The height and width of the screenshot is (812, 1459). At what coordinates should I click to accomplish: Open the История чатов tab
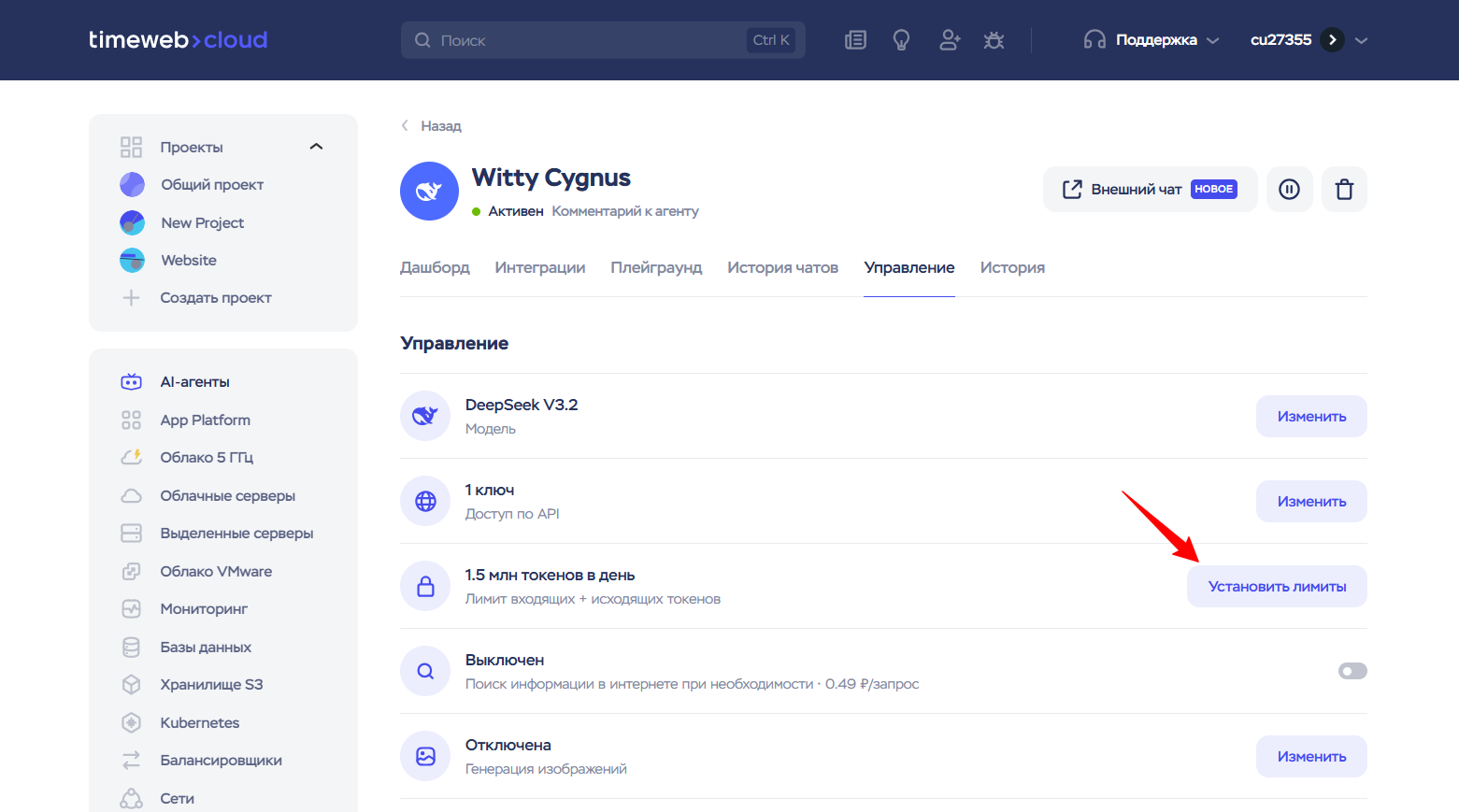783,267
